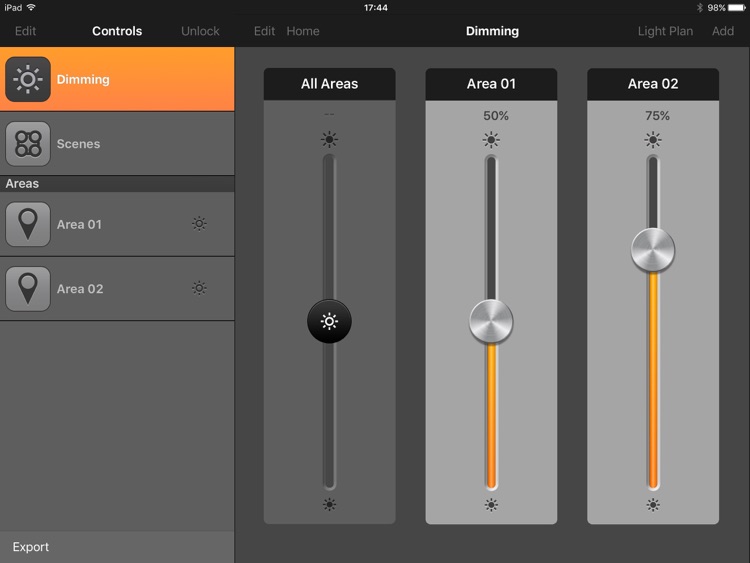
Task: Click the Dimming title in top bar
Action: (x=492, y=31)
